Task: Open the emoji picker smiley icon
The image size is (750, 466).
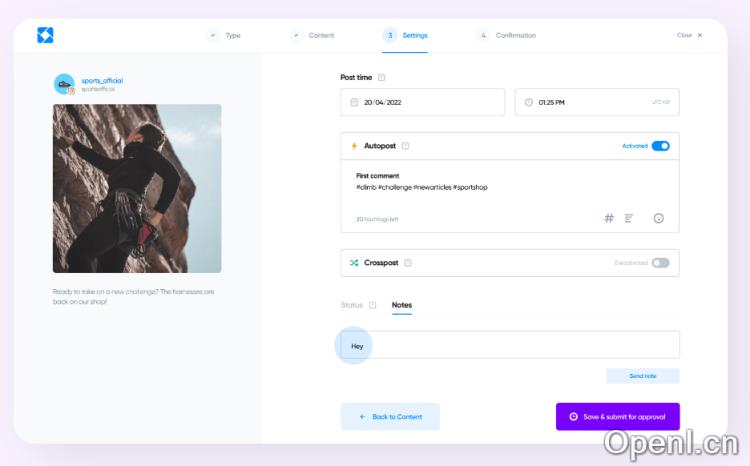Action: pos(659,219)
